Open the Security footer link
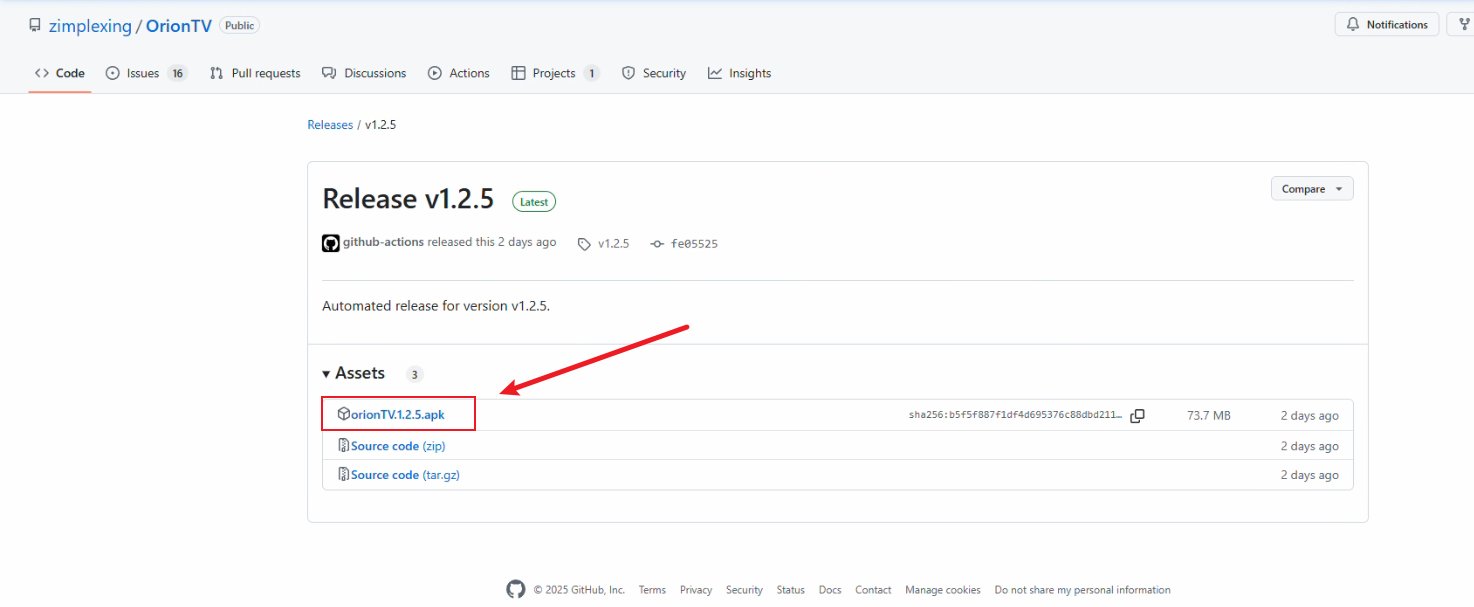 pos(744,590)
